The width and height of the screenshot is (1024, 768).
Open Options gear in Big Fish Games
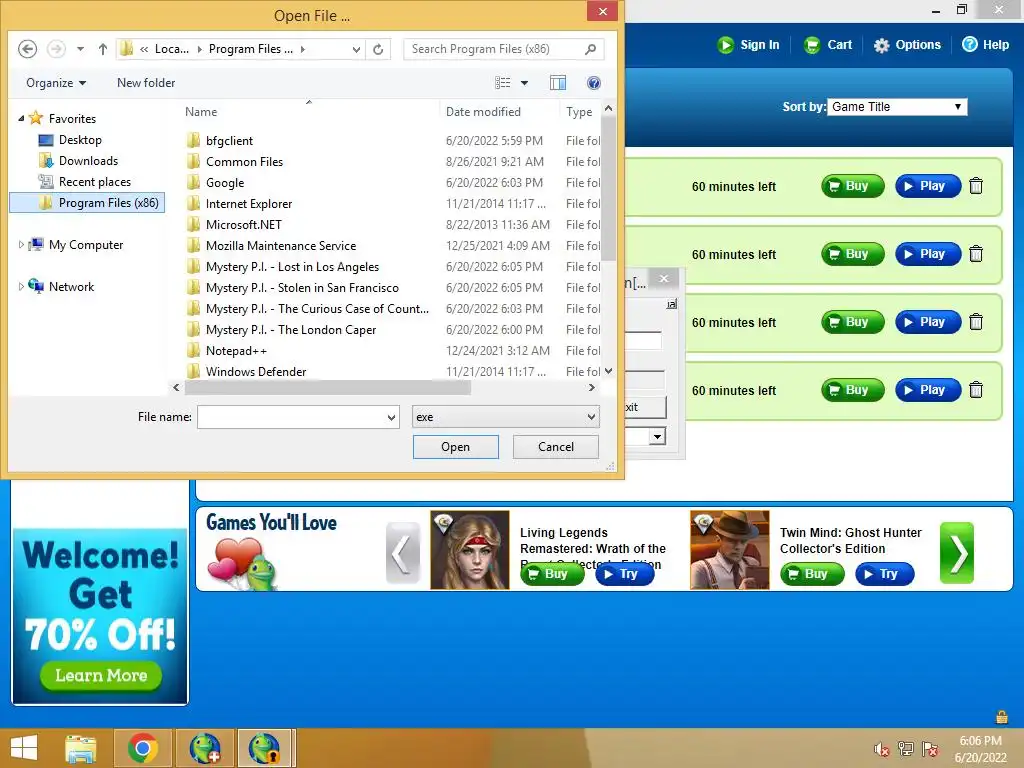[x=907, y=45]
